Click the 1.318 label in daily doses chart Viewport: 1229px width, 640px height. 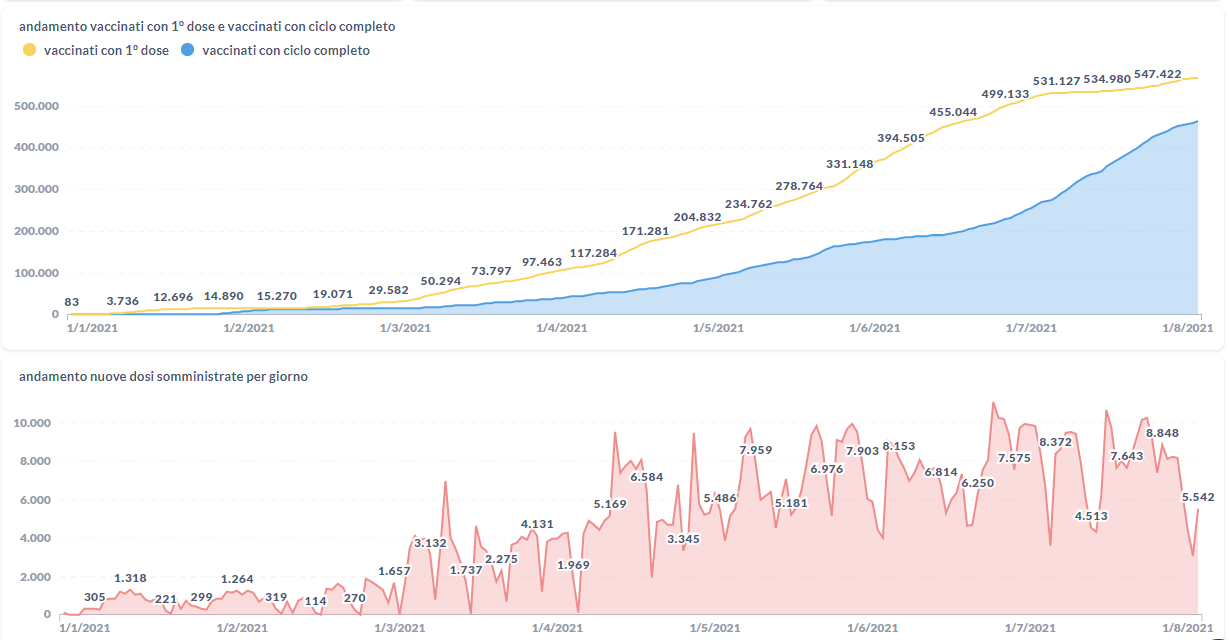pos(130,578)
